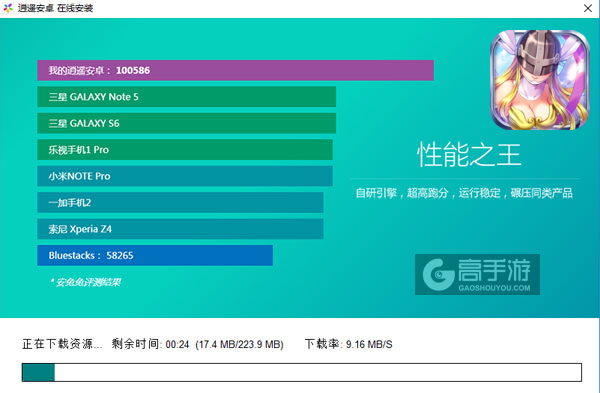
Task: Select the 索尼 Xperia Z4 bar
Action: pyautogui.click(x=180, y=229)
